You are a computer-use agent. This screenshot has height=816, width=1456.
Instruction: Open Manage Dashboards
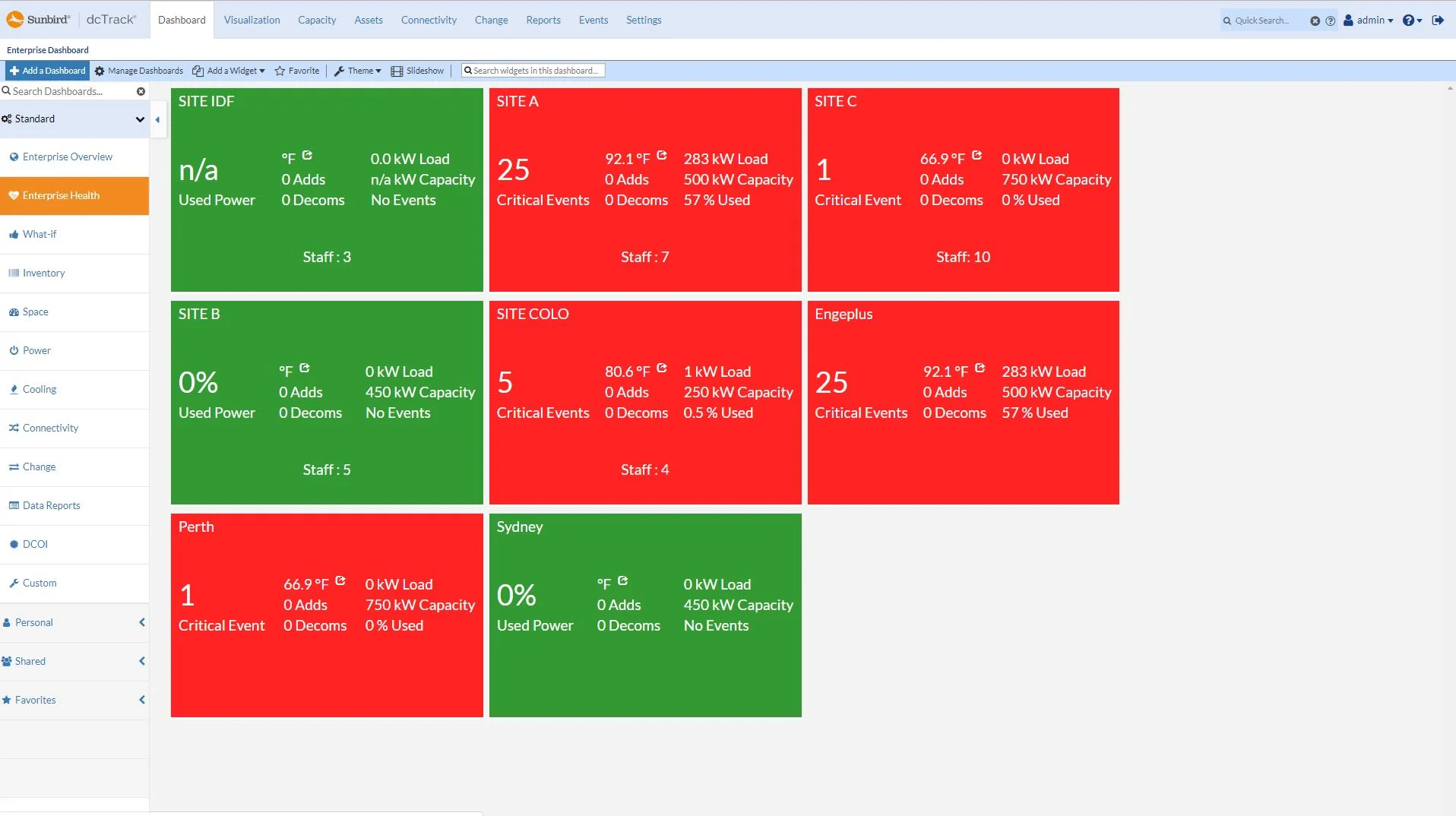click(138, 71)
